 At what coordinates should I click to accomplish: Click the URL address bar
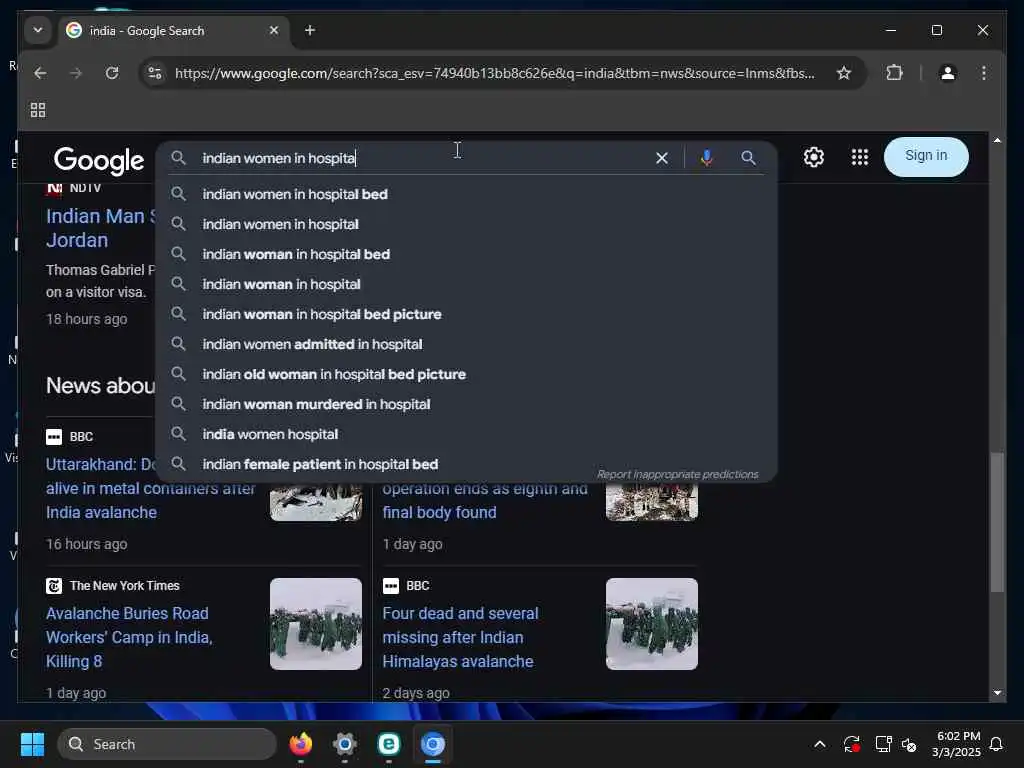[x=494, y=73]
